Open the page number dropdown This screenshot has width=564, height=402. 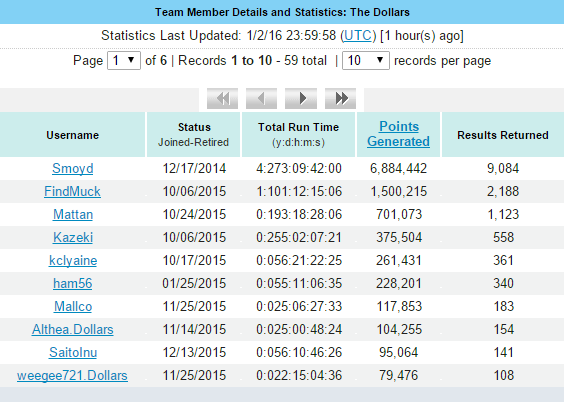(x=124, y=60)
